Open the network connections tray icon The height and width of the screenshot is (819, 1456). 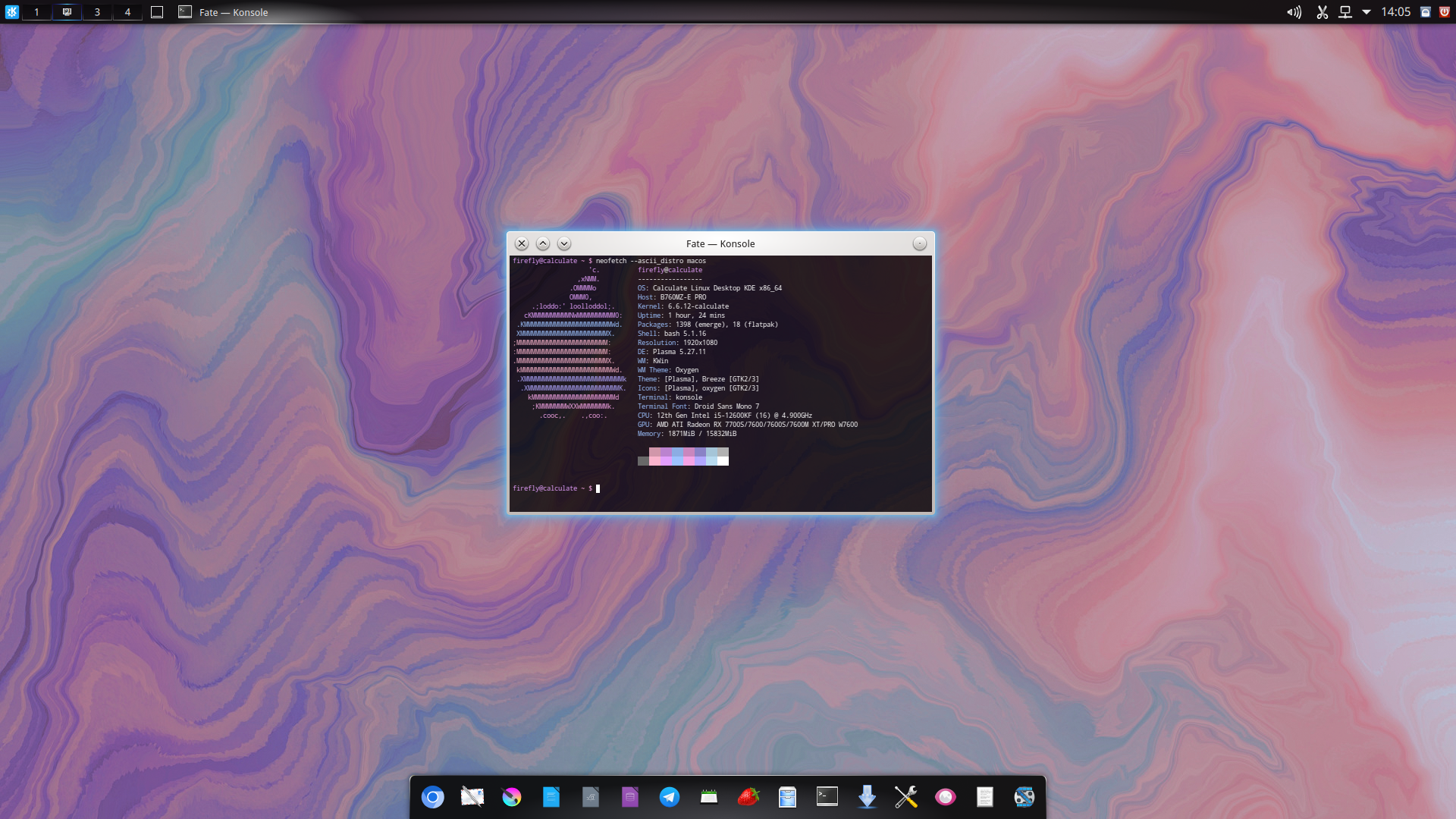pyautogui.click(x=1345, y=12)
